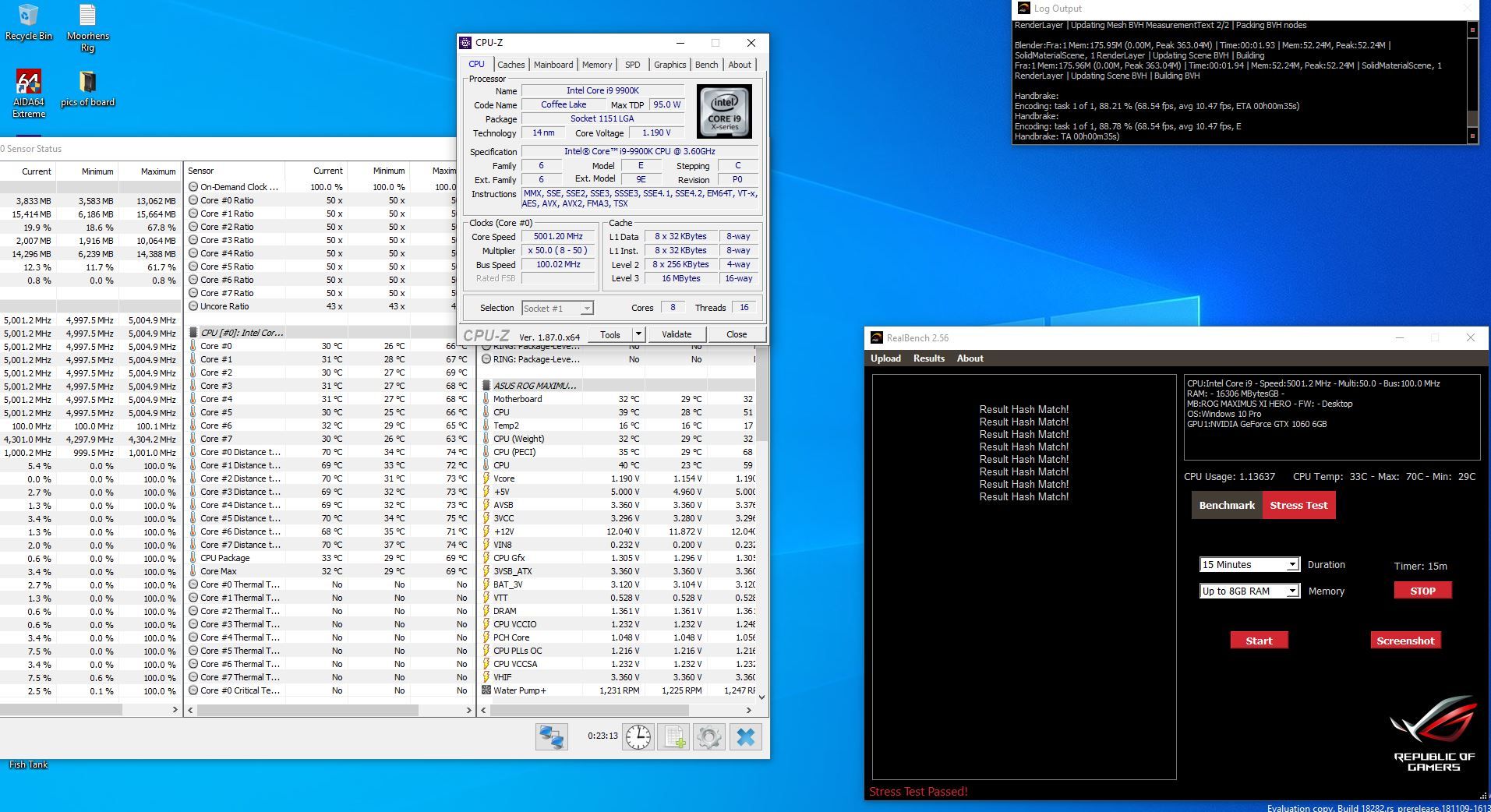Click the Core Speed value 5001.20 MHz

pos(558,237)
